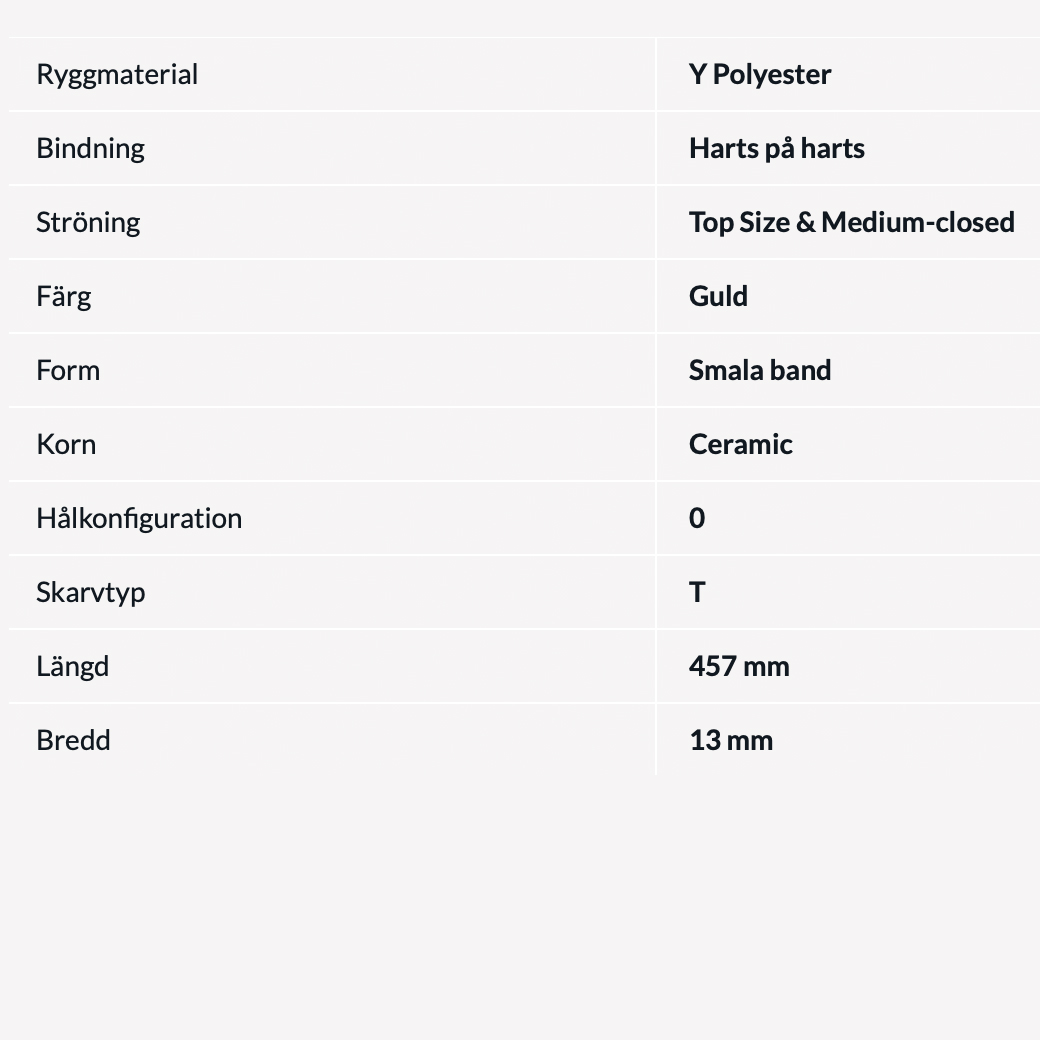
Task: Click the Bindning label
Action: click(x=90, y=148)
